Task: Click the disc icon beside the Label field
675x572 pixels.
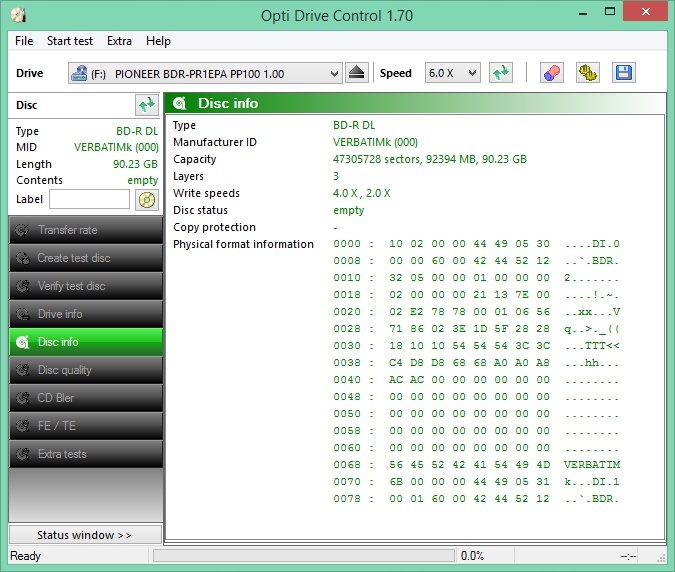Action: point(146,199)
